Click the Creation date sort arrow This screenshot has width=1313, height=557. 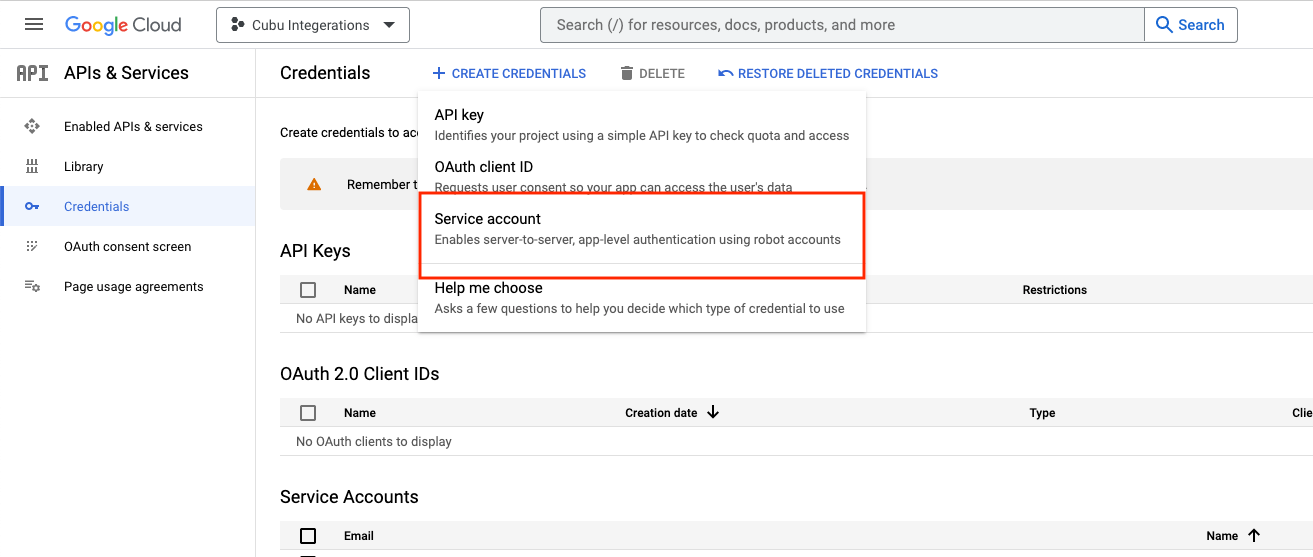point(713,412)
